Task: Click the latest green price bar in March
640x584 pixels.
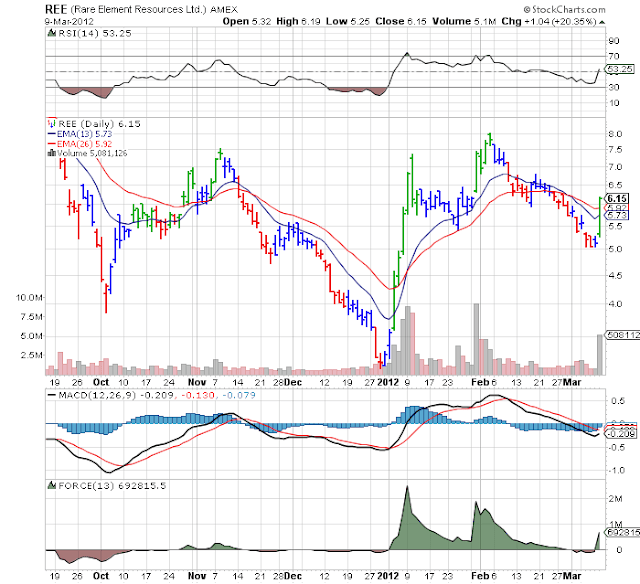Action: [x=600, y=216]
